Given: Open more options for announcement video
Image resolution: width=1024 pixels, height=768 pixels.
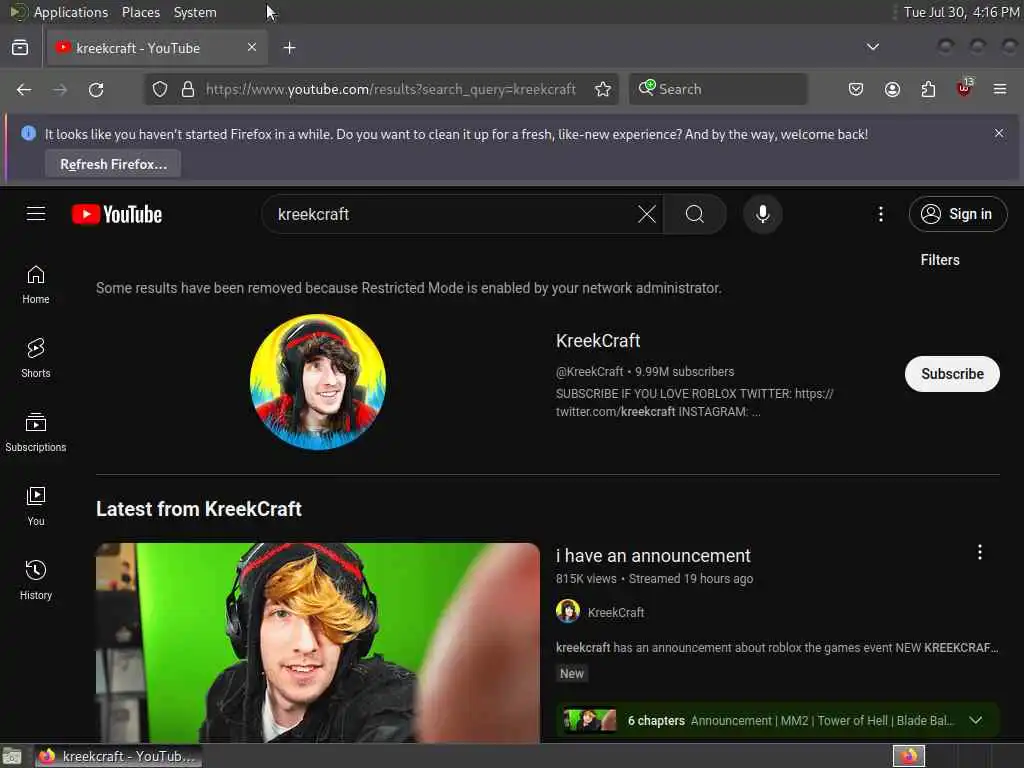Looking at the screenshot, I should [x=980, y=552].
